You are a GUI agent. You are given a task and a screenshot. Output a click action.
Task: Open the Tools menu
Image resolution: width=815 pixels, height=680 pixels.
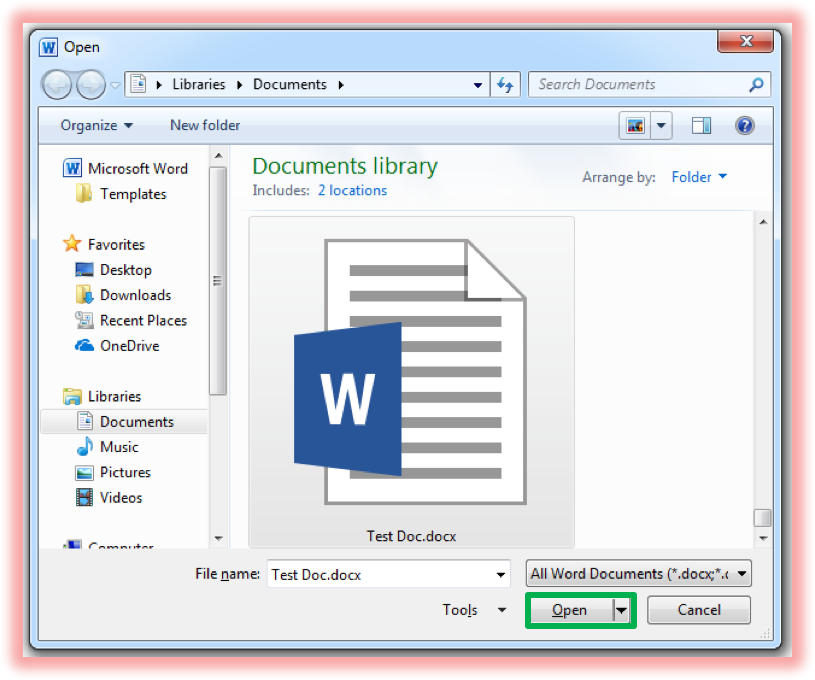point(474,610)
